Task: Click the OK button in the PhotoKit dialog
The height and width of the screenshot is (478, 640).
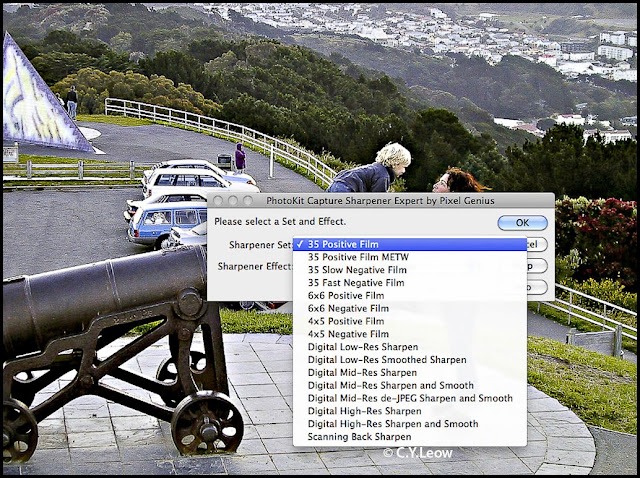Action: (x=522, y=223)
